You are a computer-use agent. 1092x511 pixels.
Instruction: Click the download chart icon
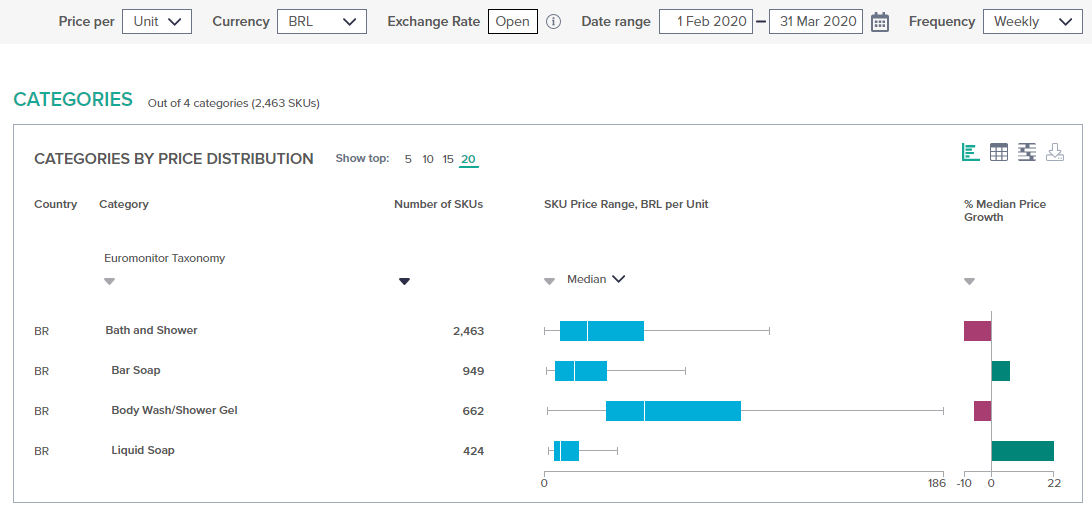click(x=1054, y=152)
